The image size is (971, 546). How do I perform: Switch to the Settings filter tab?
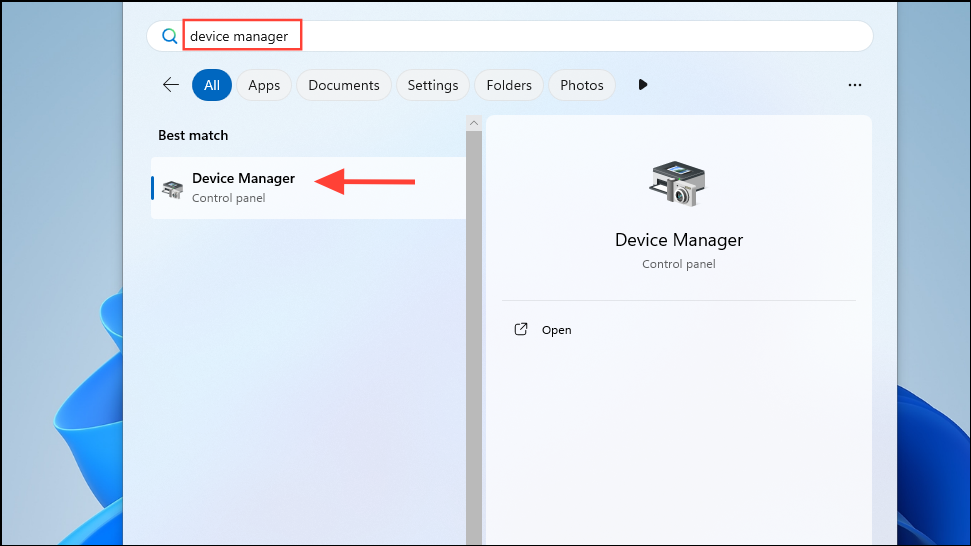(x=433, y=85)
